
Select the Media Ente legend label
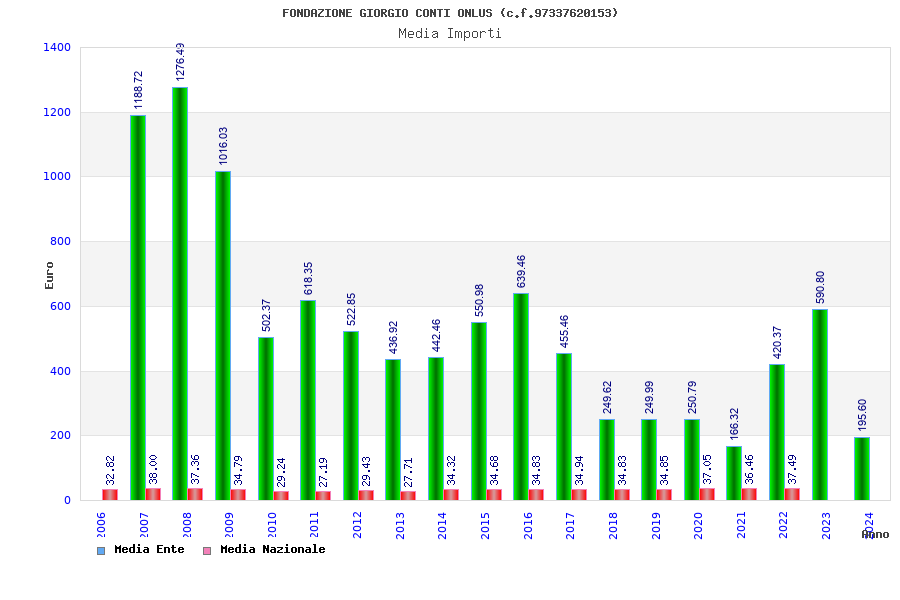point(149,549)
